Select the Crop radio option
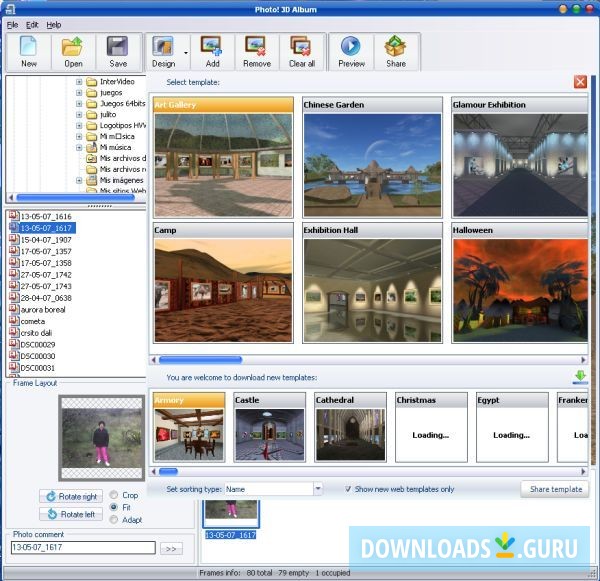This screenshot has height=581, width=600. click(114, 495)
